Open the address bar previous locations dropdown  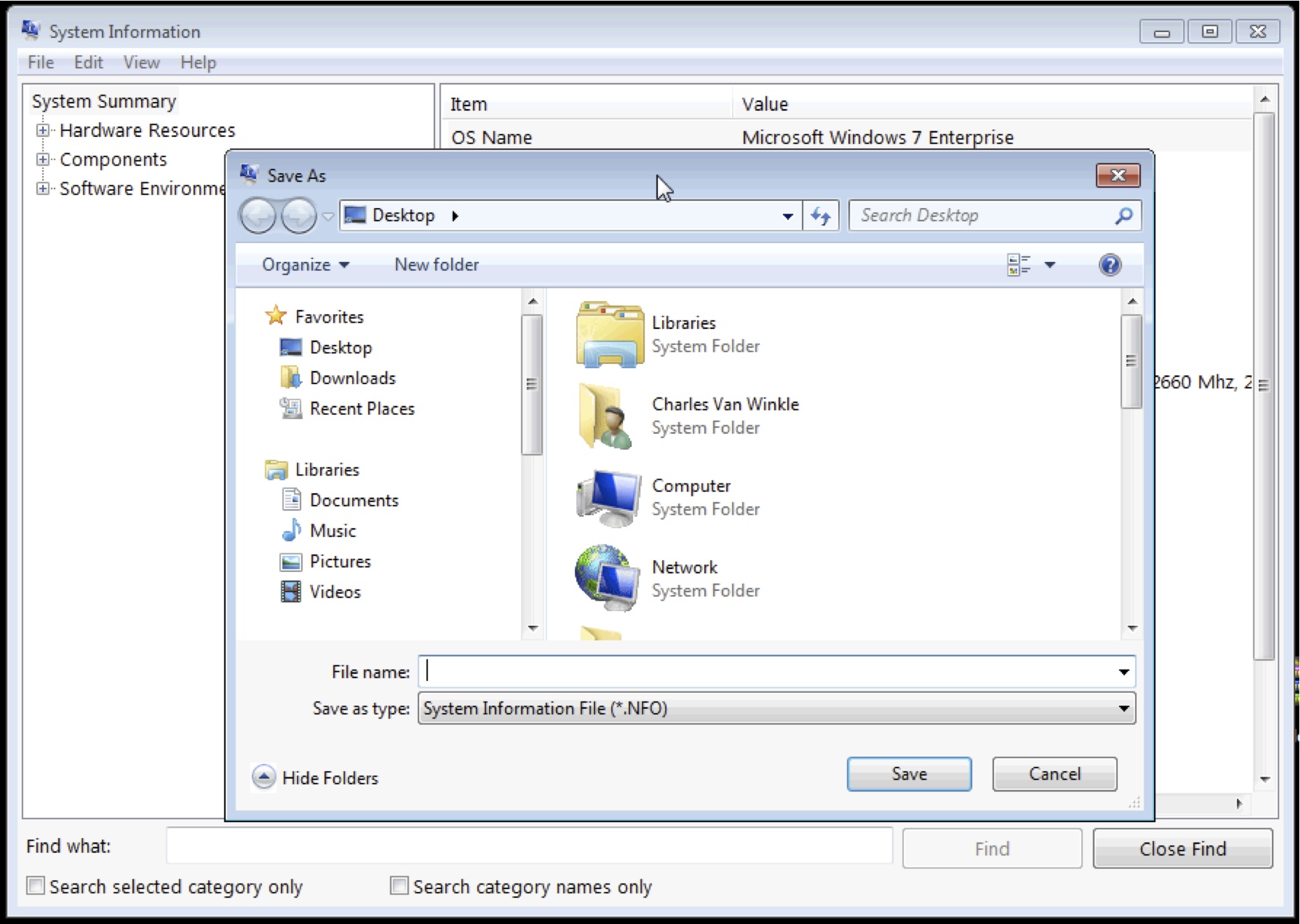787,217
